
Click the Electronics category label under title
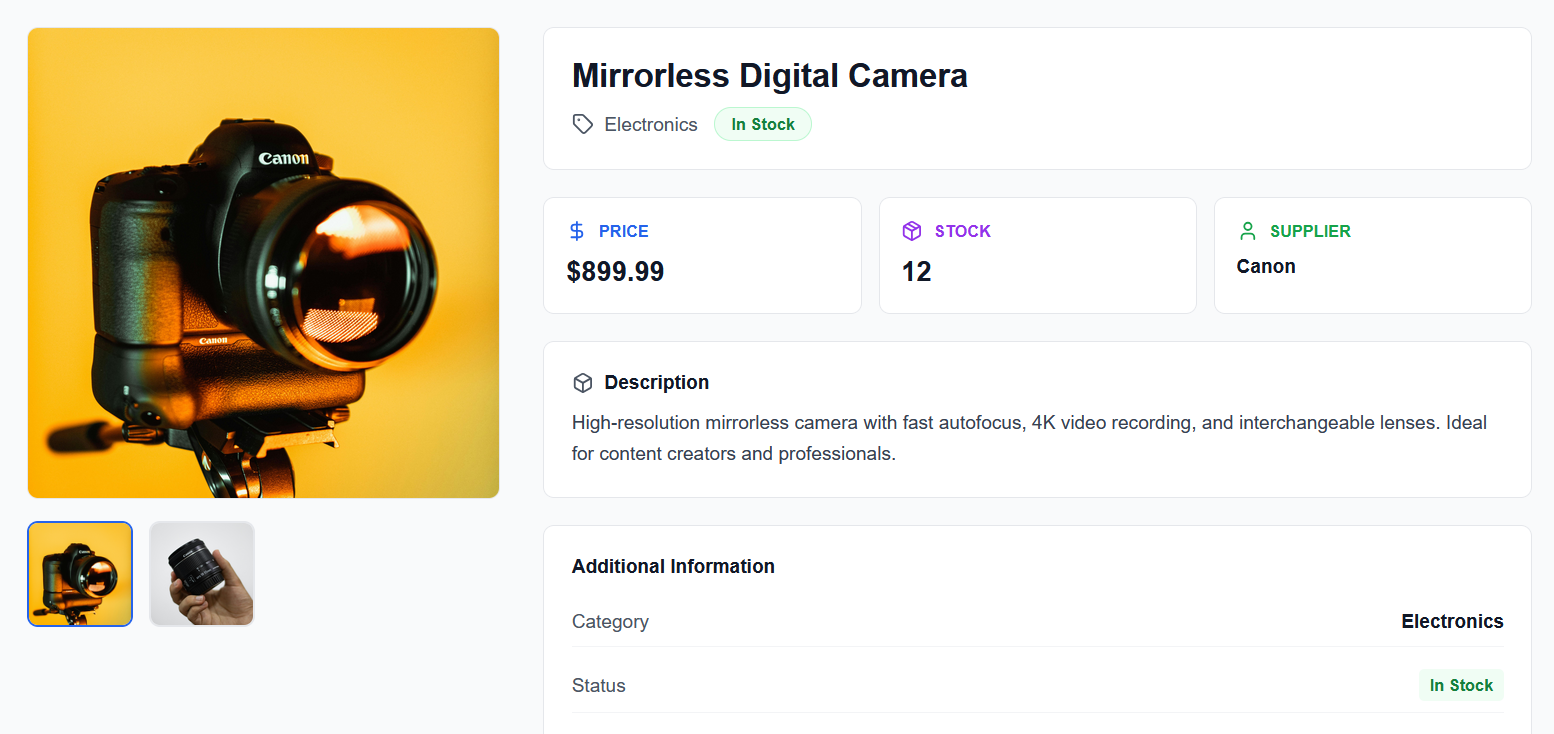(650, 124)
